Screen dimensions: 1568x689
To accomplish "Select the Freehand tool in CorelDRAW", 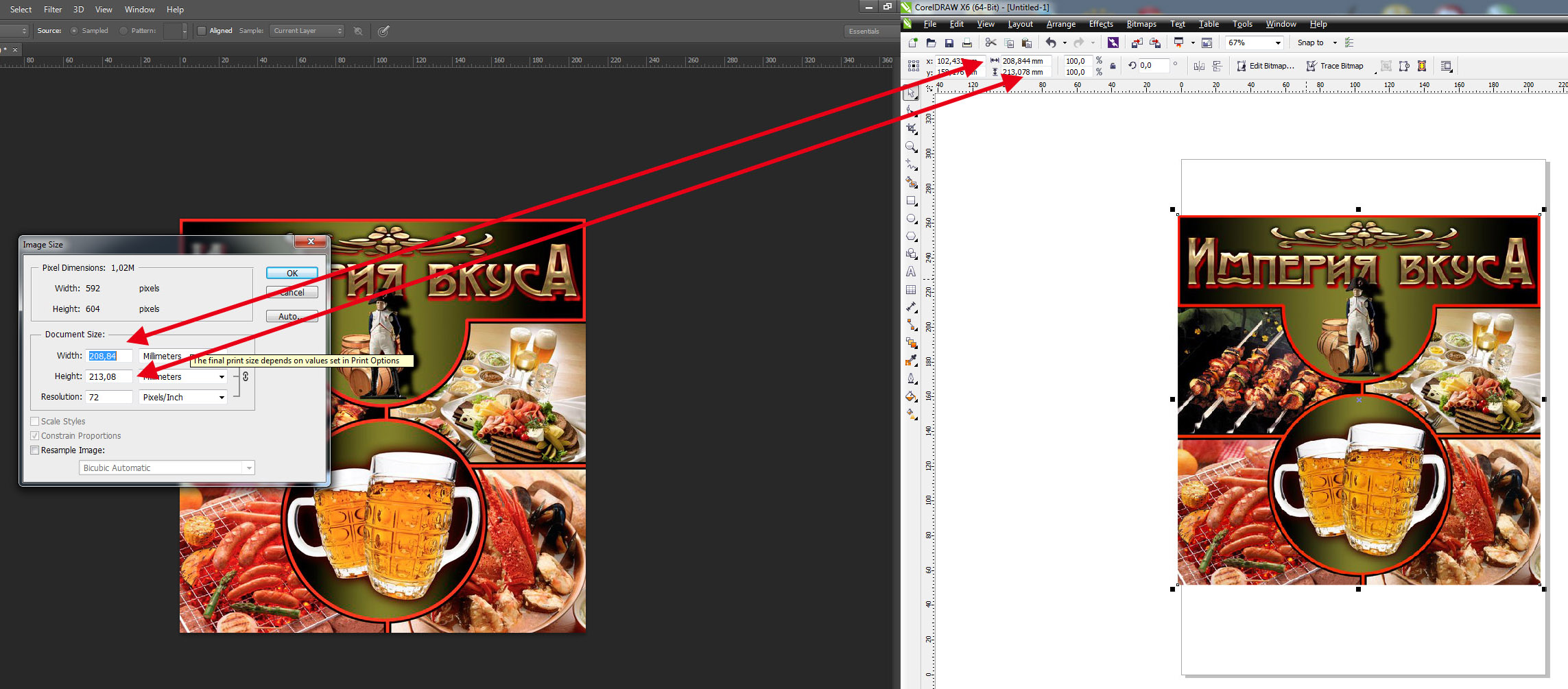I will tap(911, 165).
